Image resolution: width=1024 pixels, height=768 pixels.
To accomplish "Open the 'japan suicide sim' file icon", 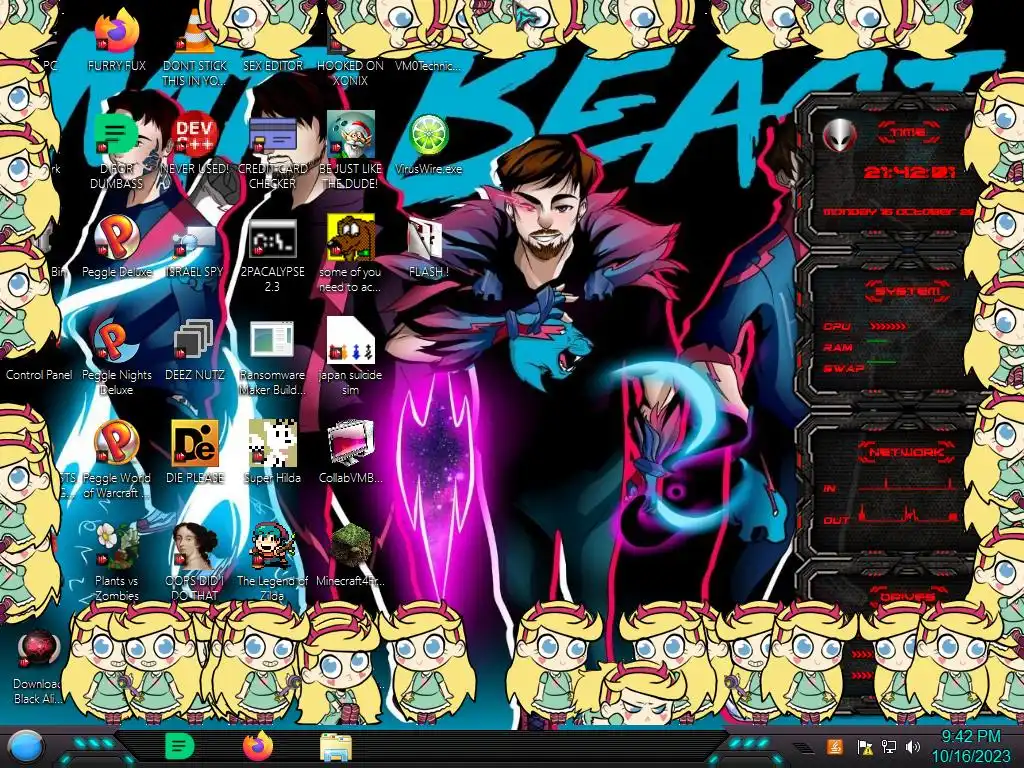I will click(x=351, y=340).
